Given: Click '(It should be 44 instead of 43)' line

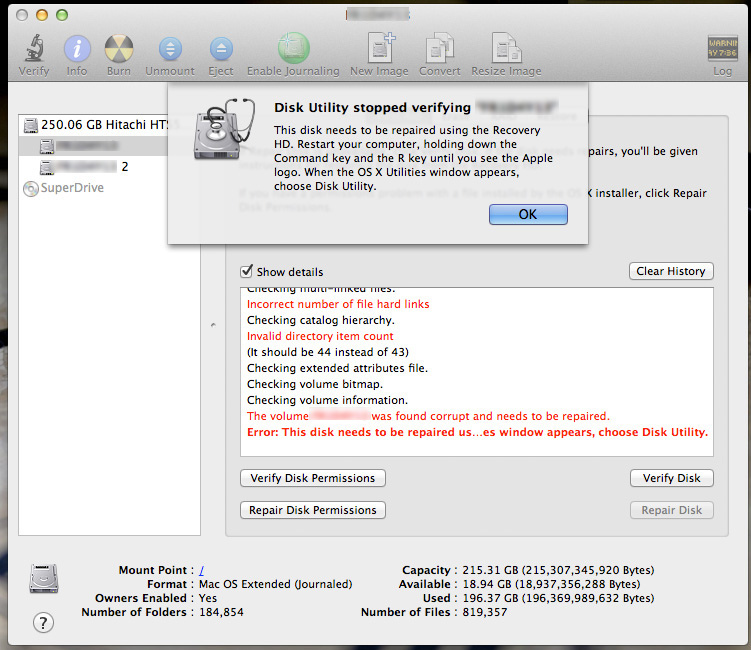Looking at the screenshot, I should pos(328,352).
